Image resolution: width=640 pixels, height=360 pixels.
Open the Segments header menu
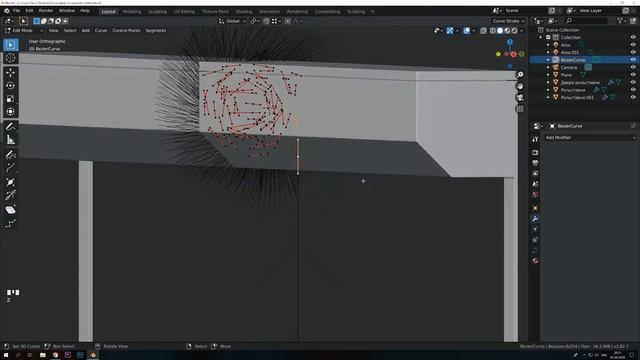click(156, 31)
